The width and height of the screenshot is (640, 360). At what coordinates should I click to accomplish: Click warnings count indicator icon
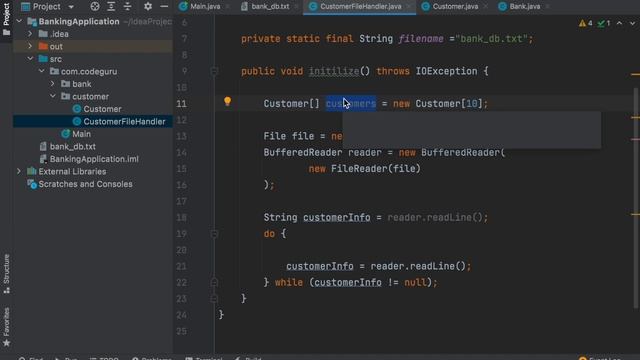[x=586, y=23]
